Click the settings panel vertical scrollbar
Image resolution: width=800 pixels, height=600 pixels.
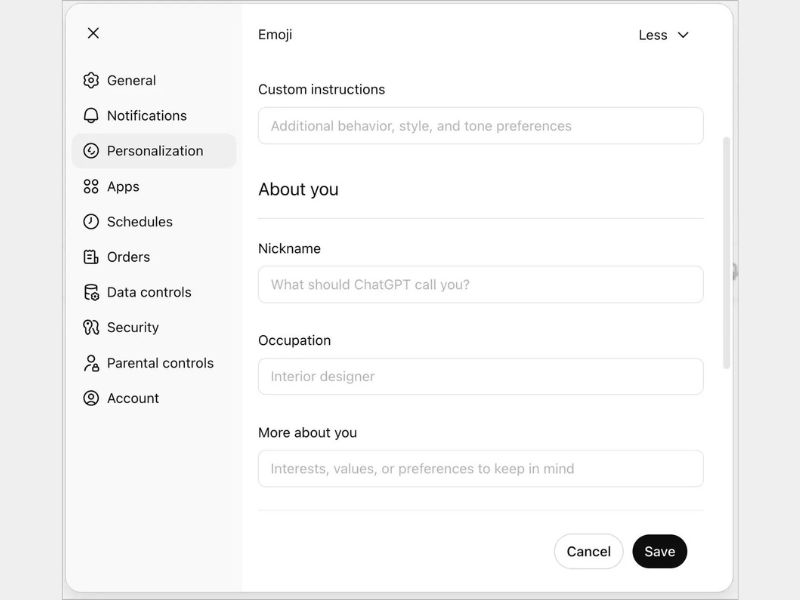click(727, 250)
